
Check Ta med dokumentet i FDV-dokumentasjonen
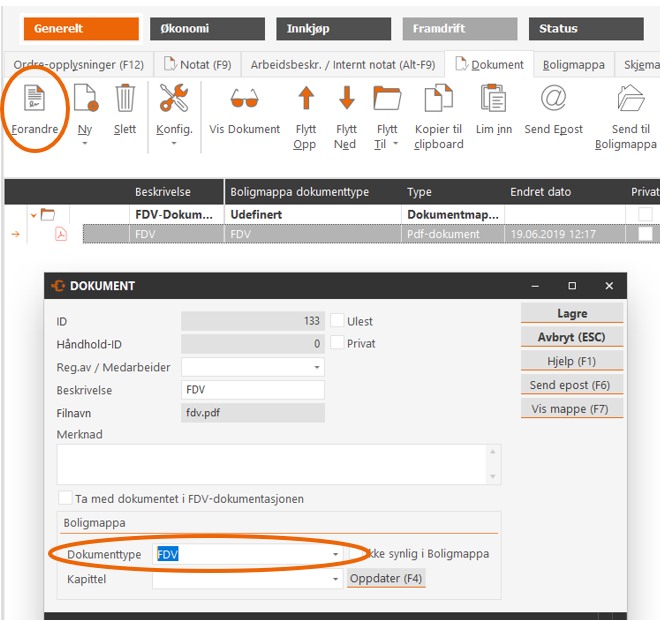tap(65, 498)
